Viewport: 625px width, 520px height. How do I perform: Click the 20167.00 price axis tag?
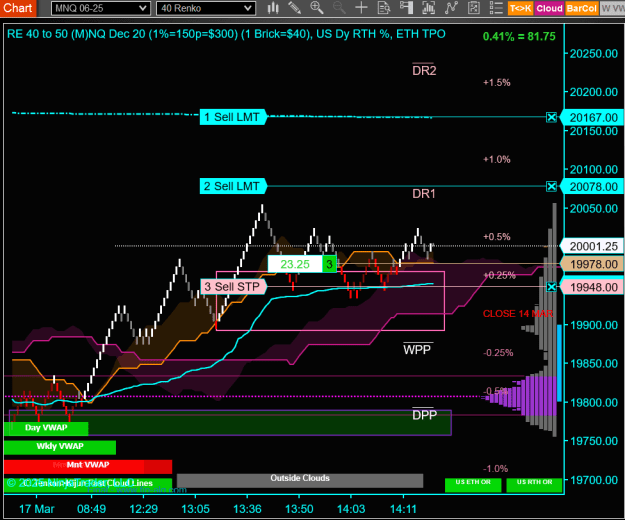pos(593,118)
